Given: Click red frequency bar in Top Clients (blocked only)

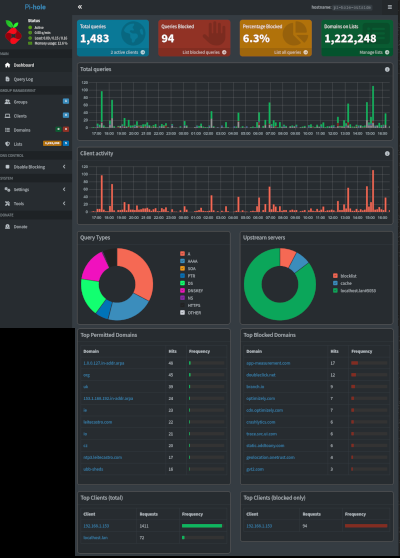Looking at the screenshot, I should point(366,526).
